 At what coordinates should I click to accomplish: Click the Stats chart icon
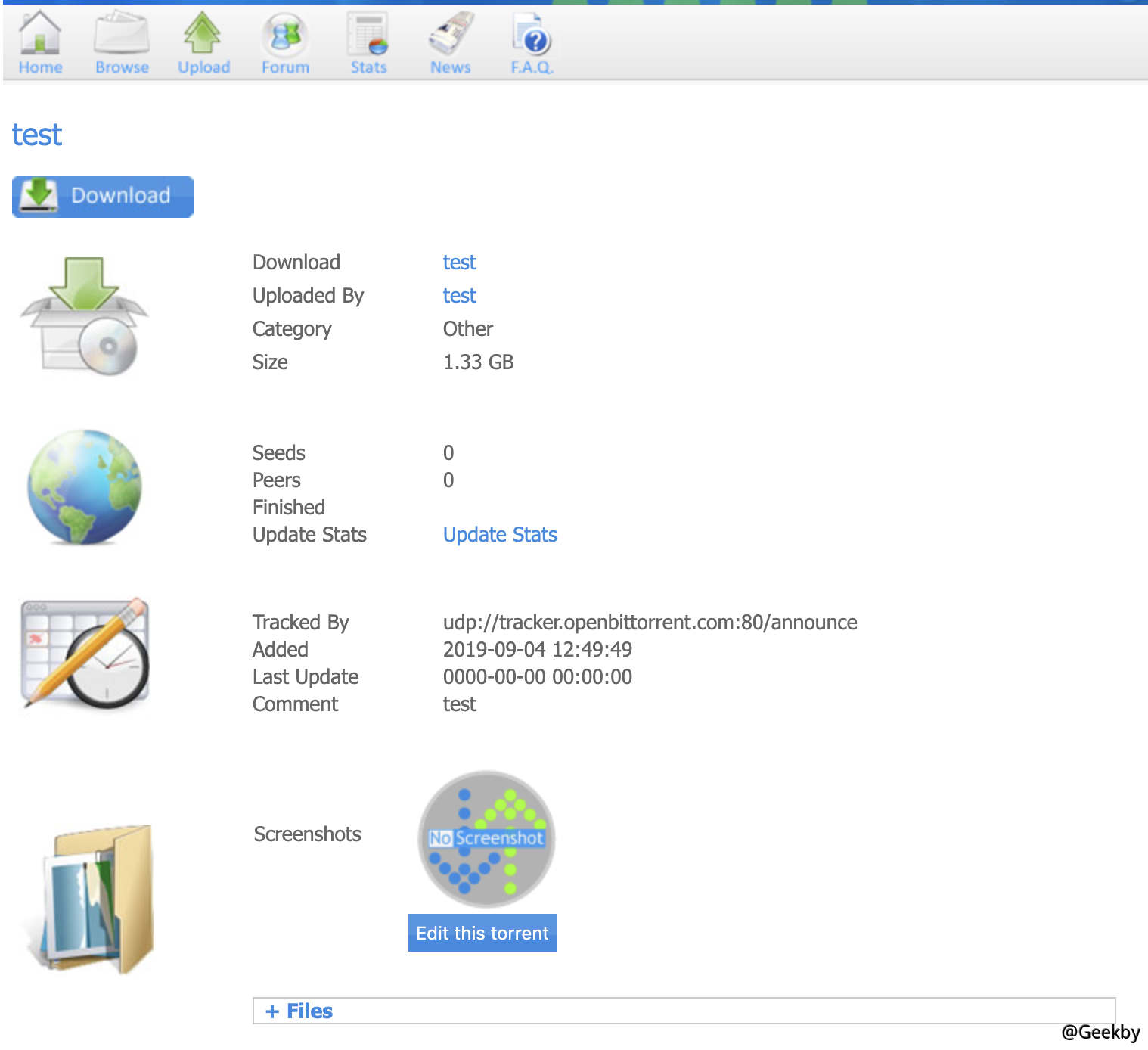point(368,35)
